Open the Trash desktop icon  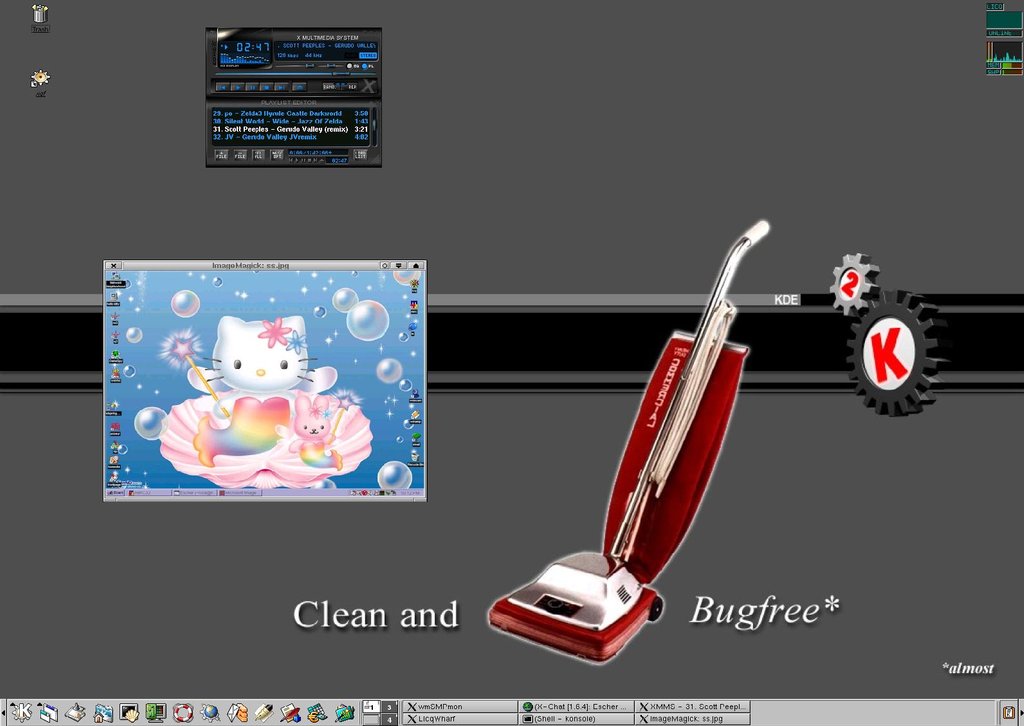click(40, 18)
